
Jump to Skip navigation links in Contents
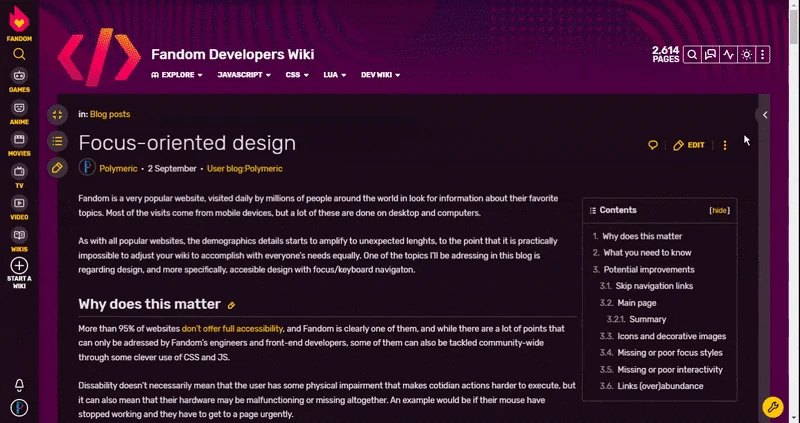tap(654, 286)
